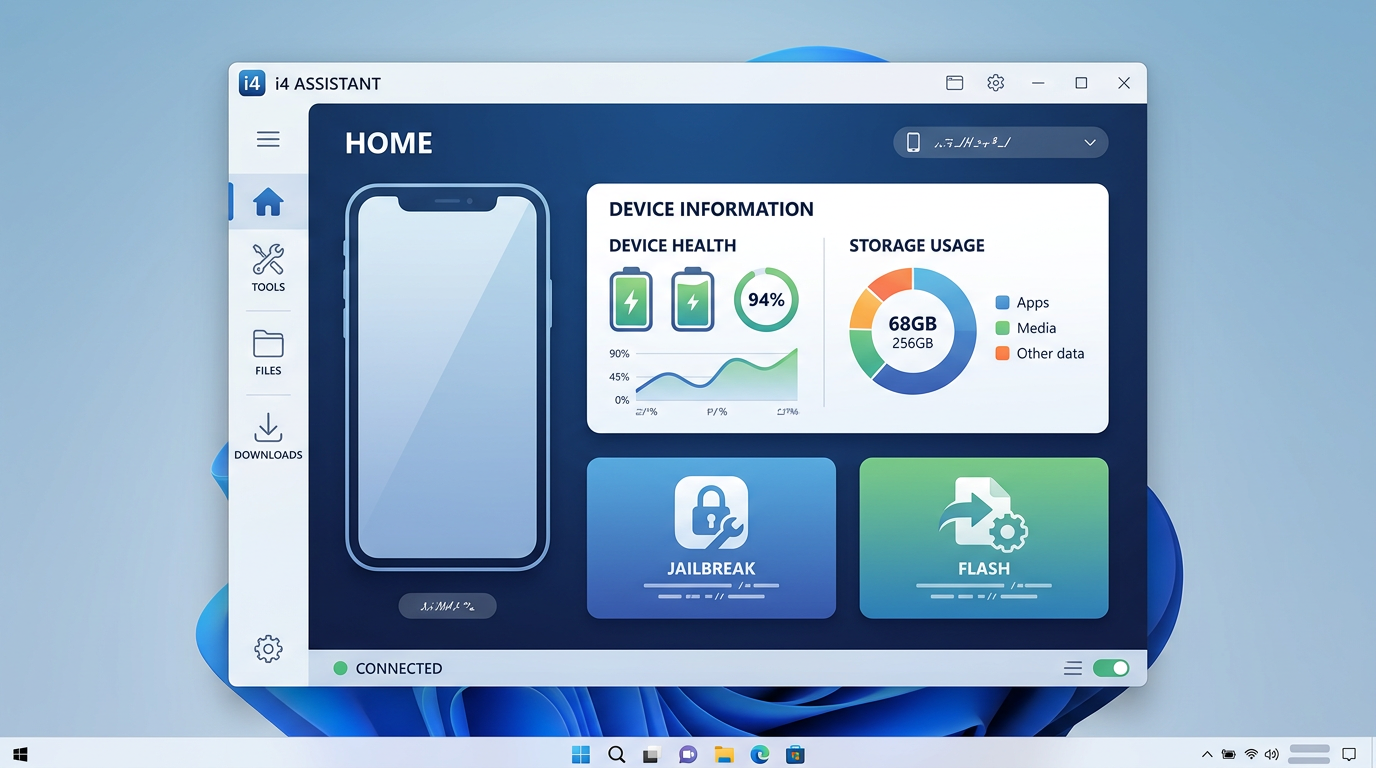Viewport: 1376px width, 768px height.
Task: Expand the hamburger menu in sidebar
Action: tap(268, 139)
